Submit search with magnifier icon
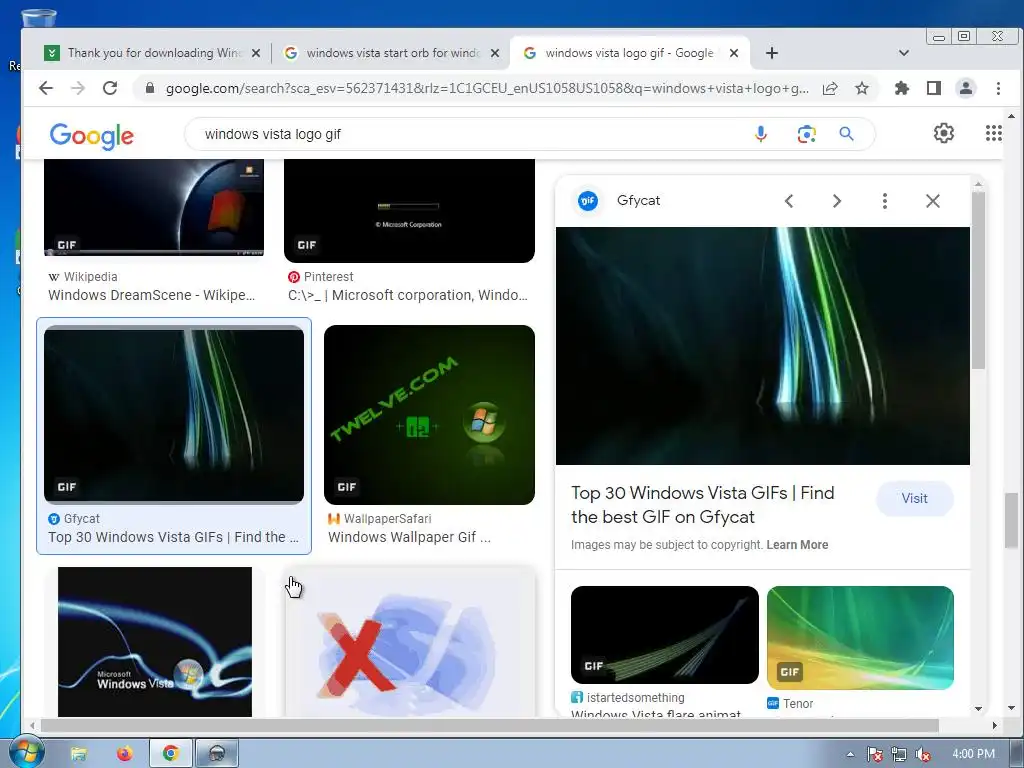The image size is (1024, 768). (x=846, y=134)
